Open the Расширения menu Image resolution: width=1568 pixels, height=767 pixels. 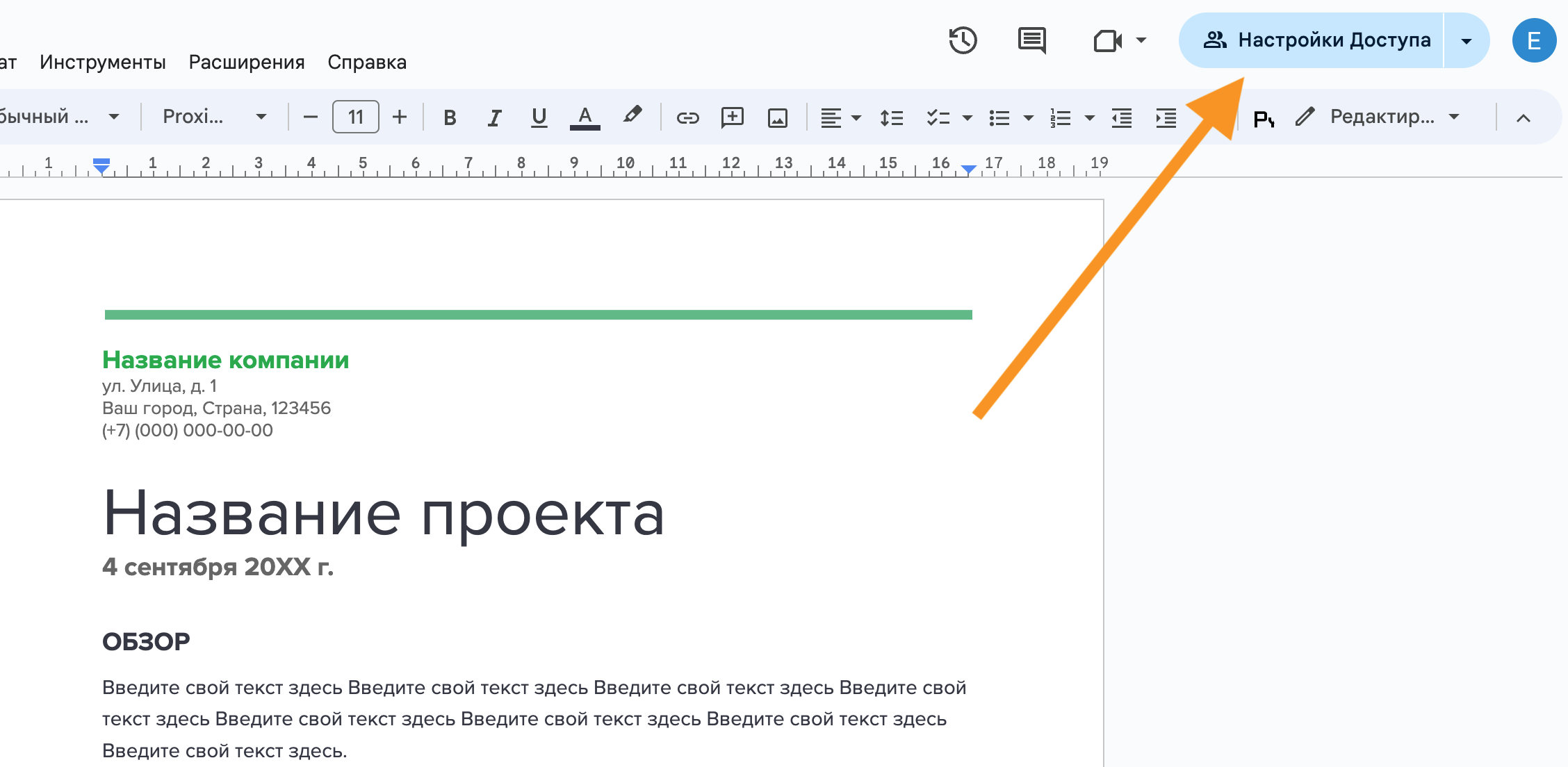click(247, 63)
